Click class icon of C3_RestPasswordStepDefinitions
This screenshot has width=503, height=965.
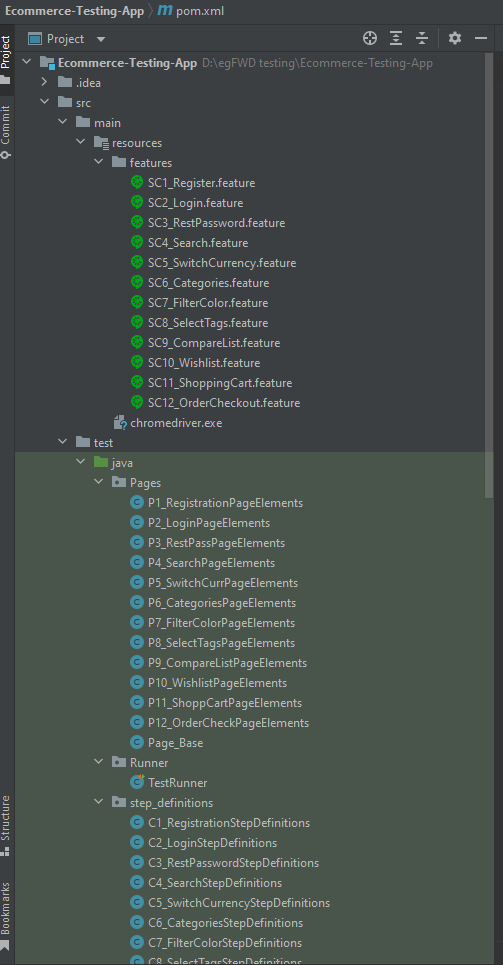click(137, 863)
